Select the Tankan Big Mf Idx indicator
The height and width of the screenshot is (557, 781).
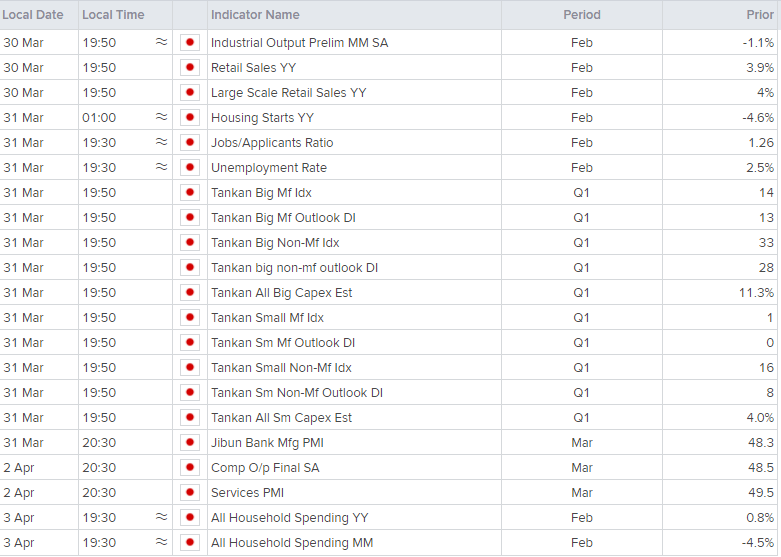coord(261,193)
